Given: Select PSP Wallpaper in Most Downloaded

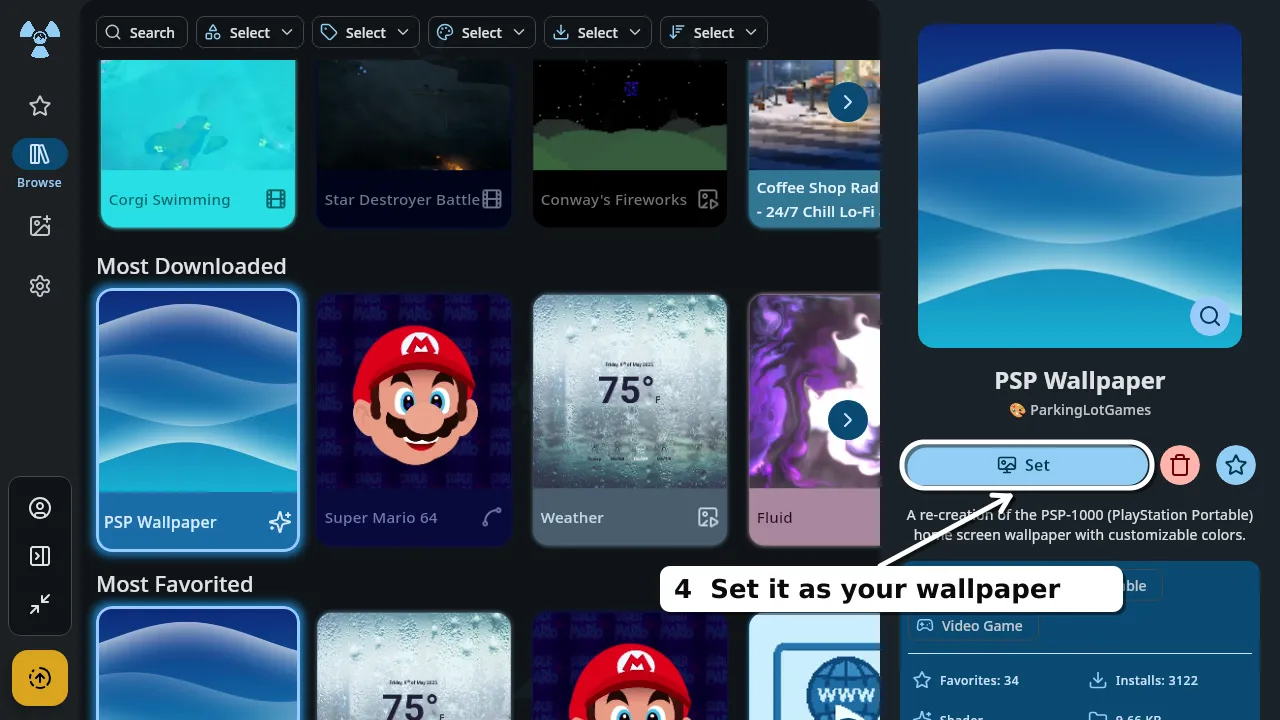Looking at the screenshot, I should 198,420.
